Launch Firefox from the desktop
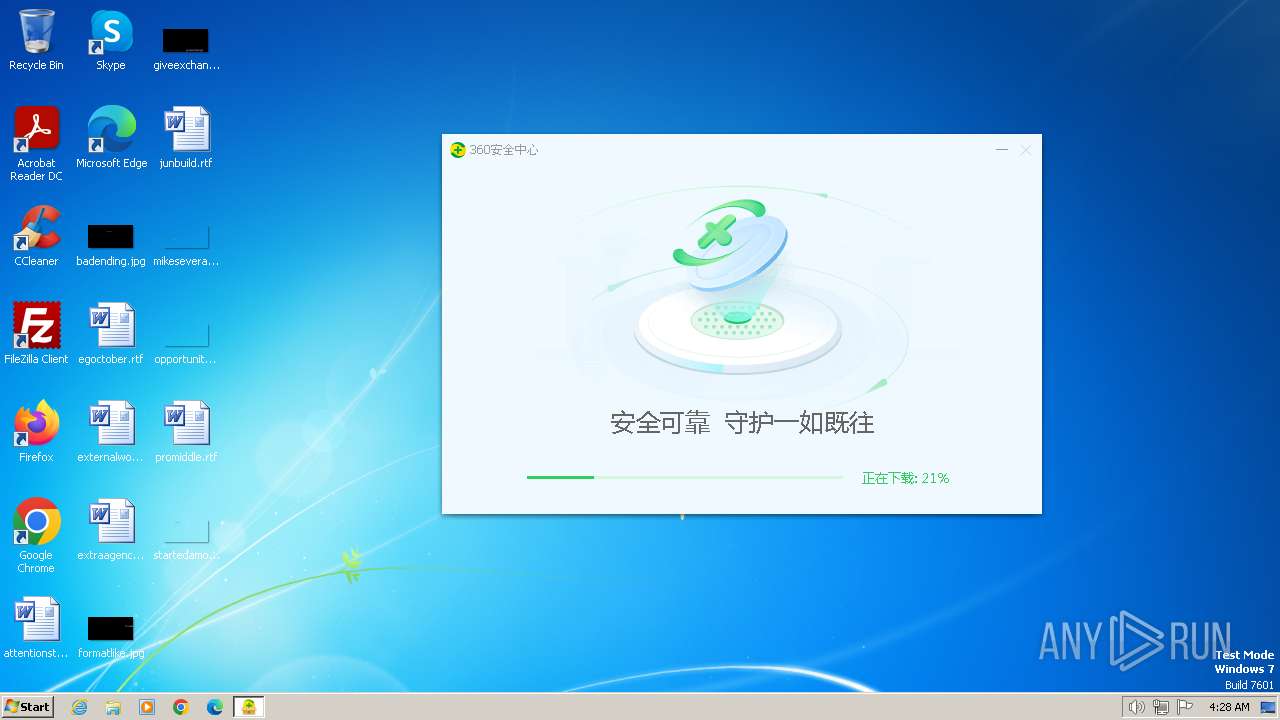This screenshot has height=720, width=1280. 36,432
